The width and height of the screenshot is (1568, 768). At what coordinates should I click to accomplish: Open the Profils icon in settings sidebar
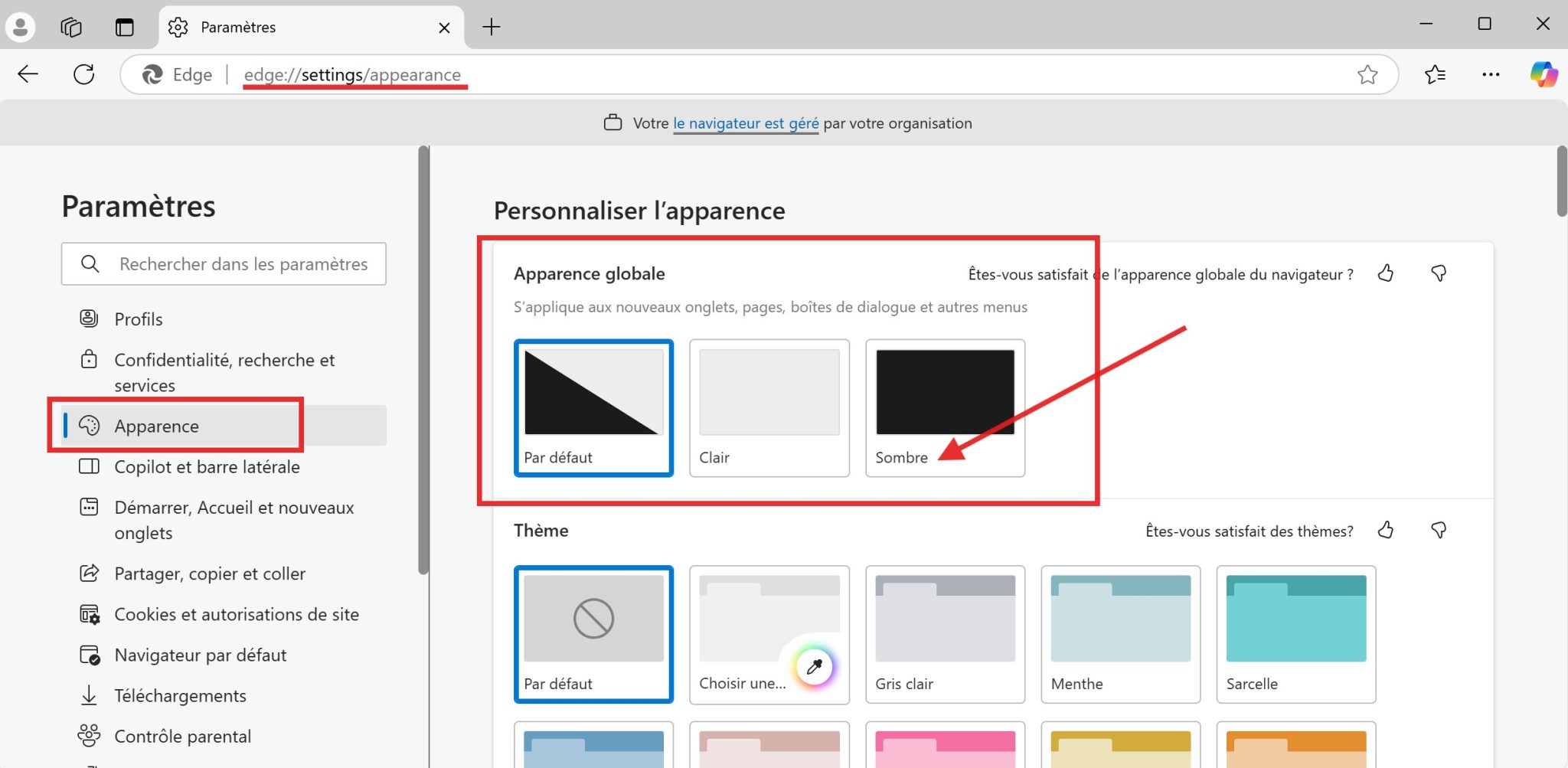tap(90, 318)
